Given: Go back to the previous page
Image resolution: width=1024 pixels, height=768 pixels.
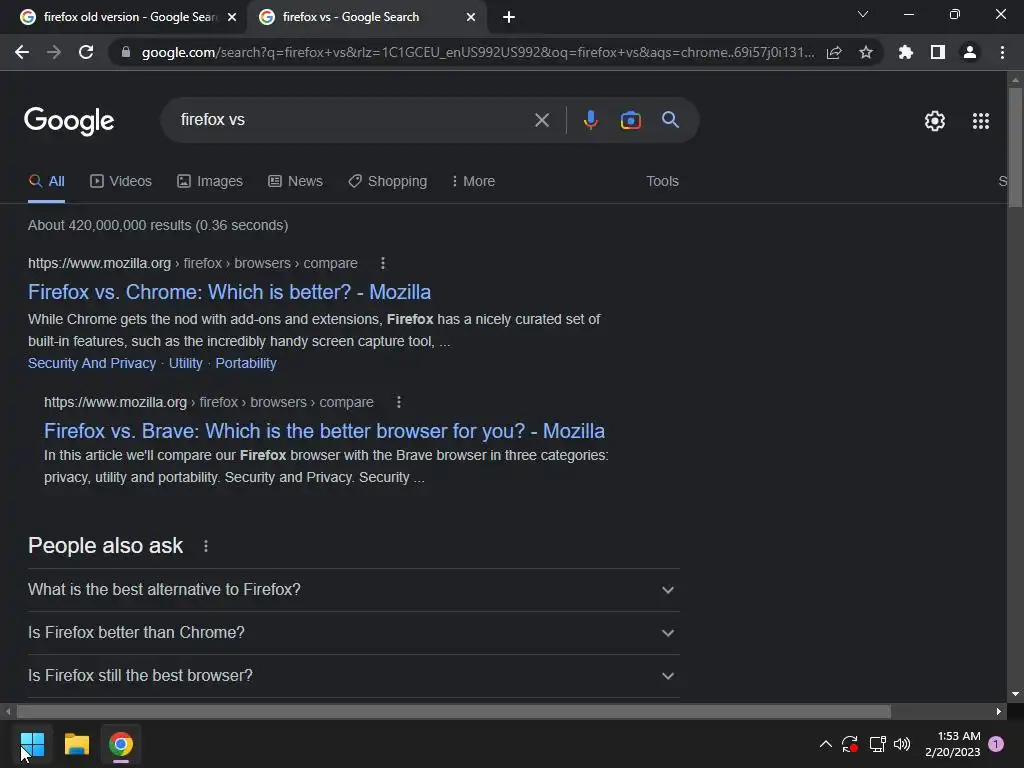Looking at the screenshot, I should pyautogui.click(x=22, y=52).
